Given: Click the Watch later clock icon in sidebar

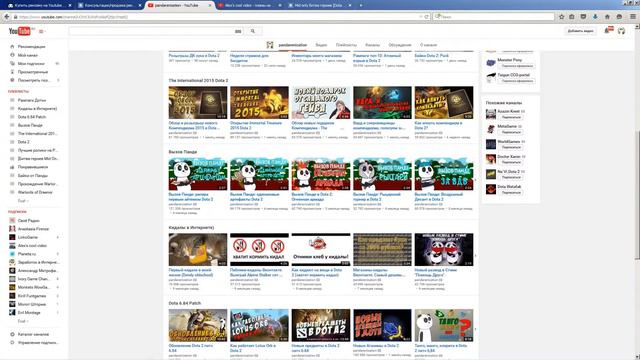Looking at the screenshot, I should (x=12, y=80).
